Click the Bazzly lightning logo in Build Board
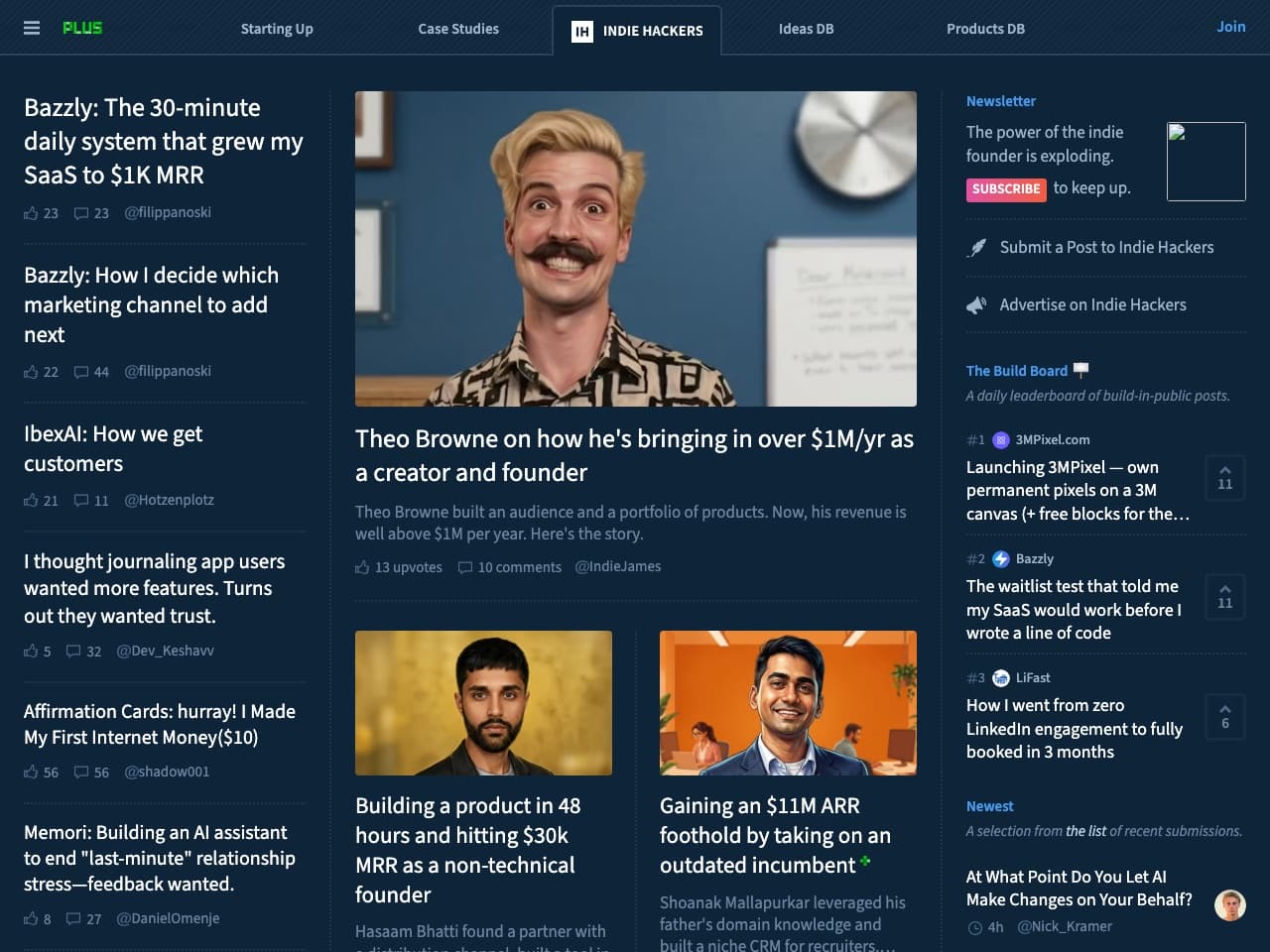Screen dimensions: 1270x952 (x=1001, y=559)
